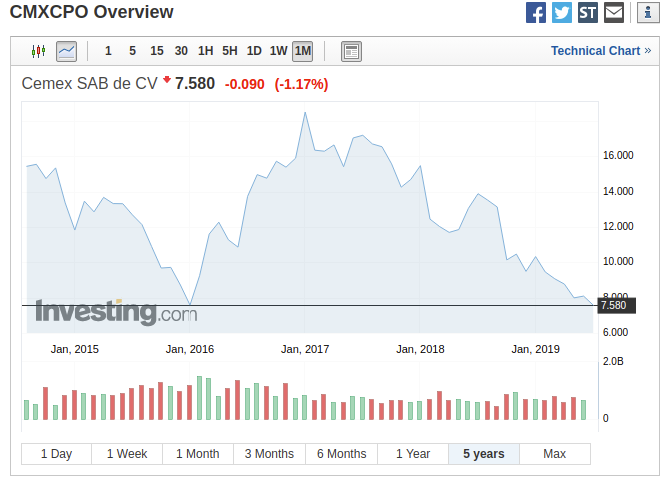
Task: Click the -0.090 price change value
Action: [x=245, y=84]
